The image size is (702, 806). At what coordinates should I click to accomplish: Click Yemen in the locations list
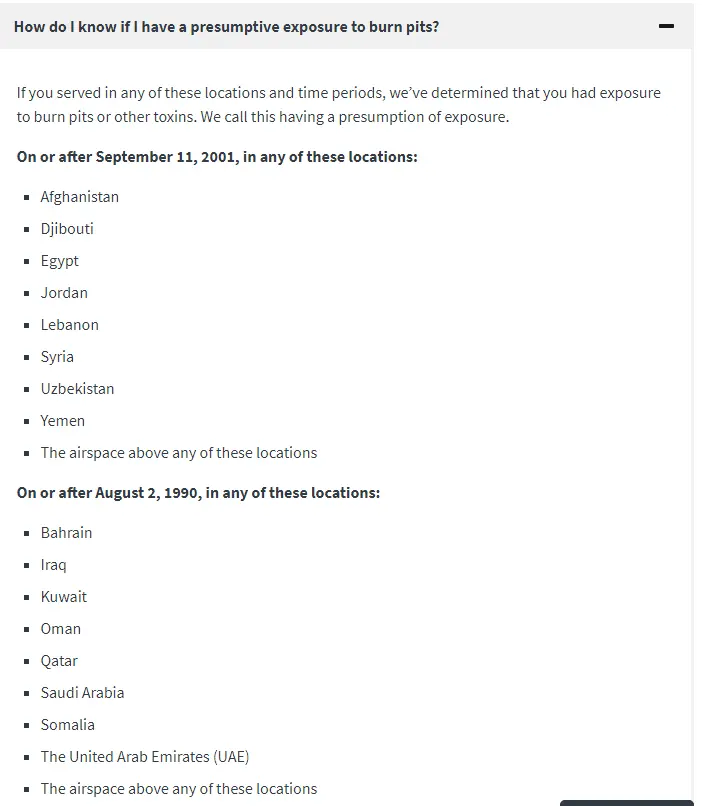[62, 421]
